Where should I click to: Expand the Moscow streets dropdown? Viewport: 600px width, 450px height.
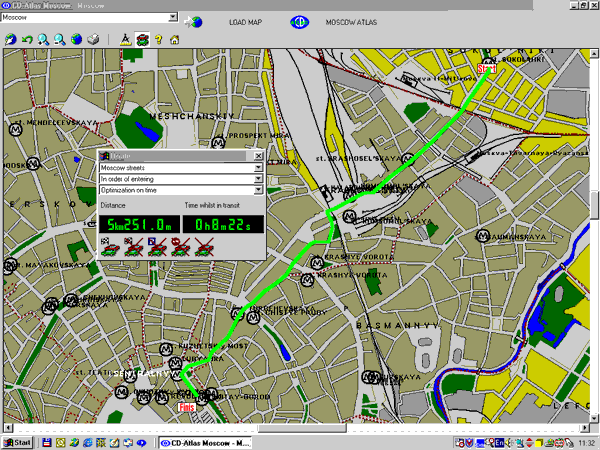[x=258, y=168]
